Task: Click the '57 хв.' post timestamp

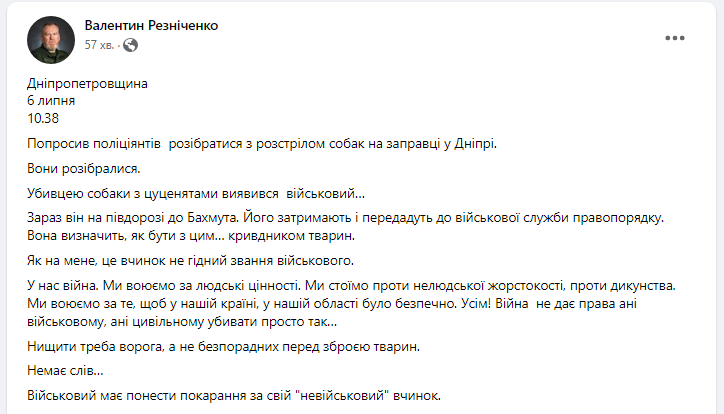Action: coord(99,45)
